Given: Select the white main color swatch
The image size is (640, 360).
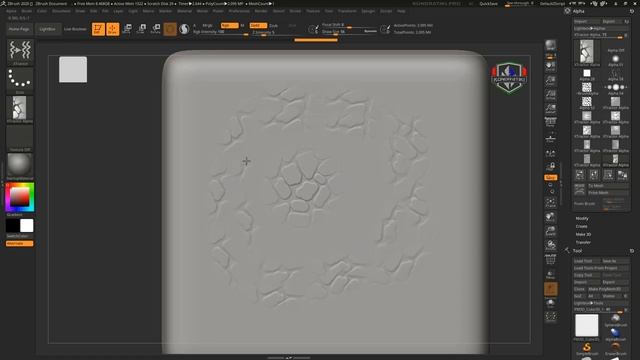Looking at the screenshot, I should click(x=27, y=226).
